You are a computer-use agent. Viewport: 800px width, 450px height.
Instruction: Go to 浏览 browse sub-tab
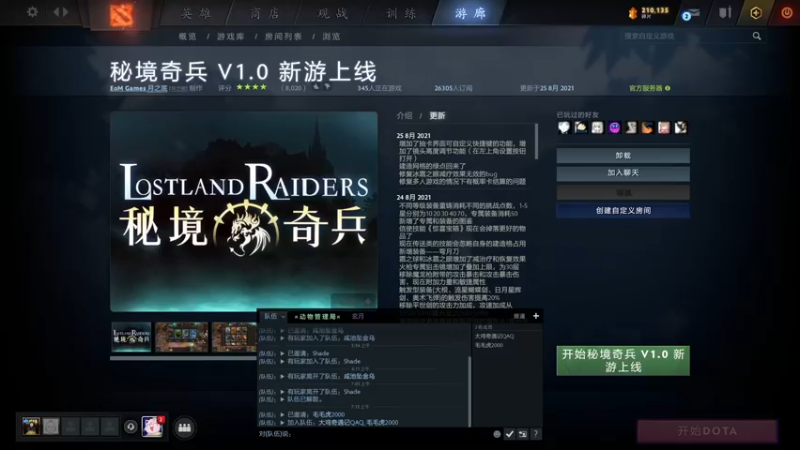point(331,36)
